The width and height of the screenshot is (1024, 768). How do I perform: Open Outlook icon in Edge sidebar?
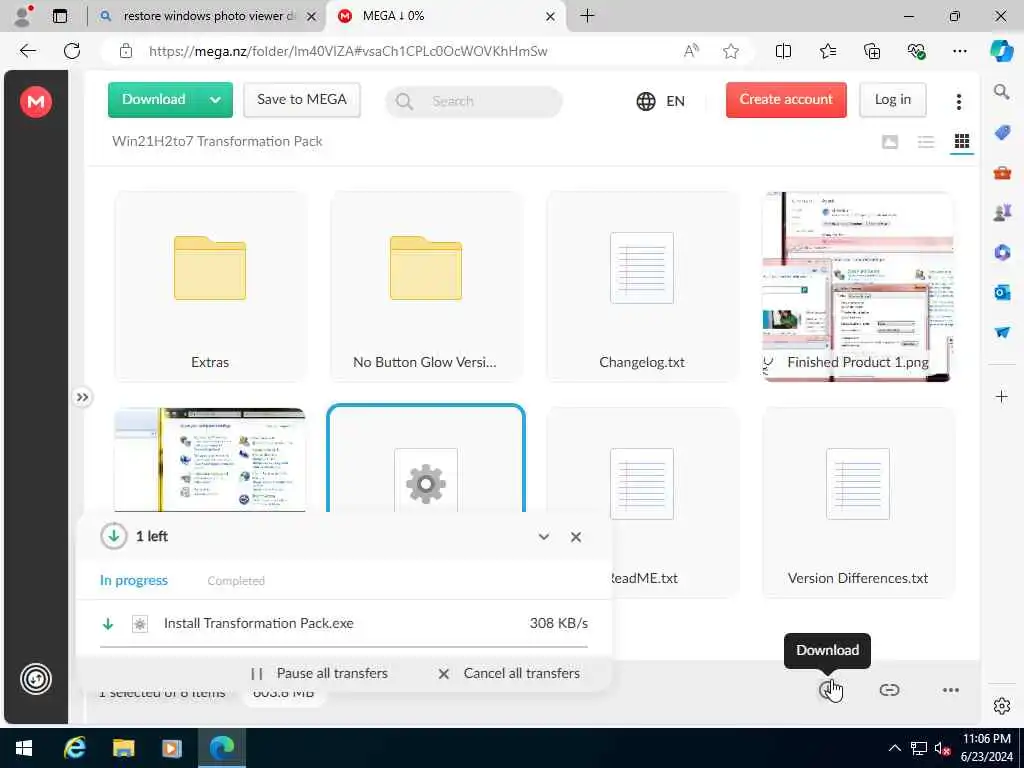[x=1002, y=293]
